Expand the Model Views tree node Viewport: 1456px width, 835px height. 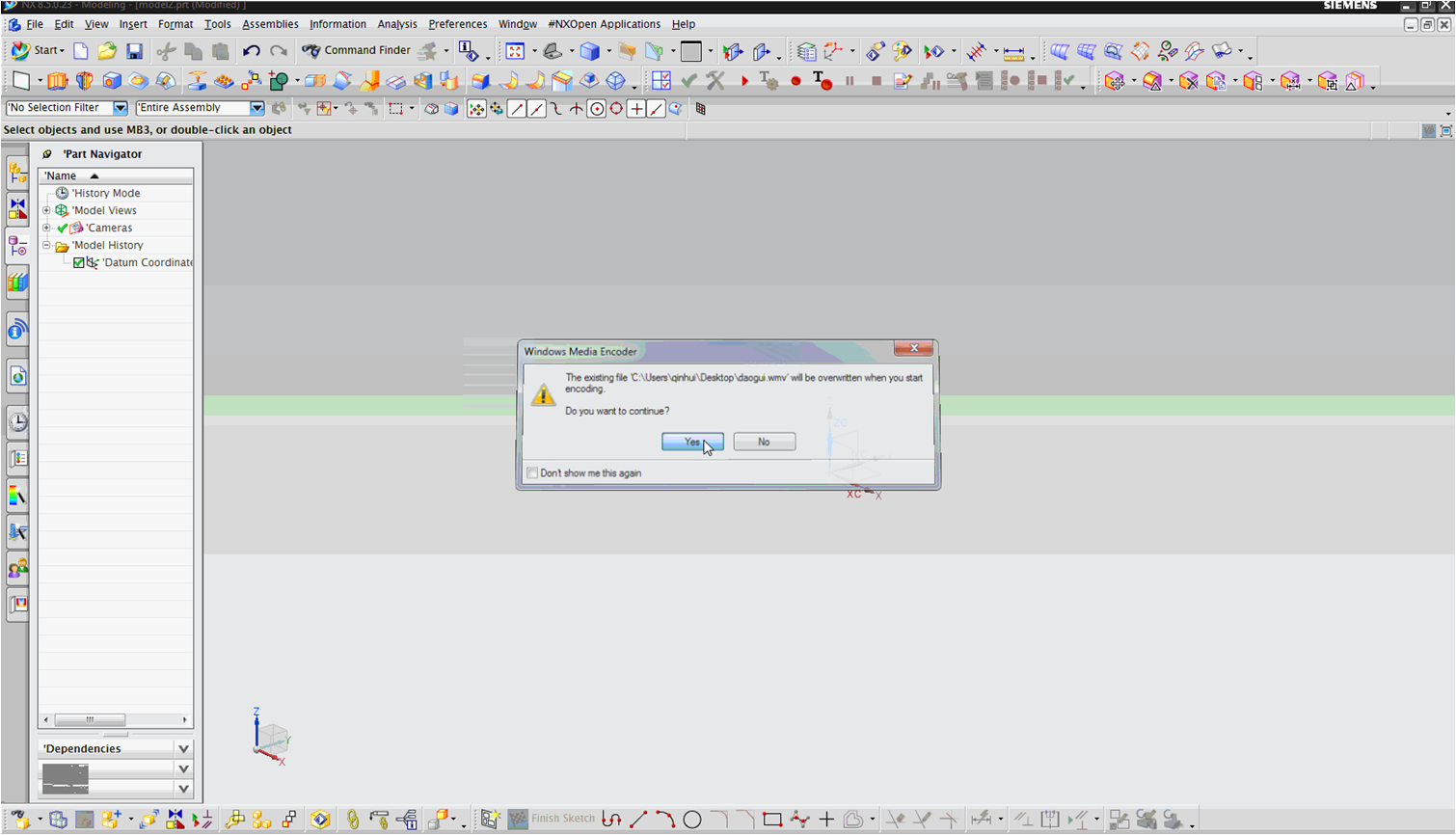pos(46,210)
